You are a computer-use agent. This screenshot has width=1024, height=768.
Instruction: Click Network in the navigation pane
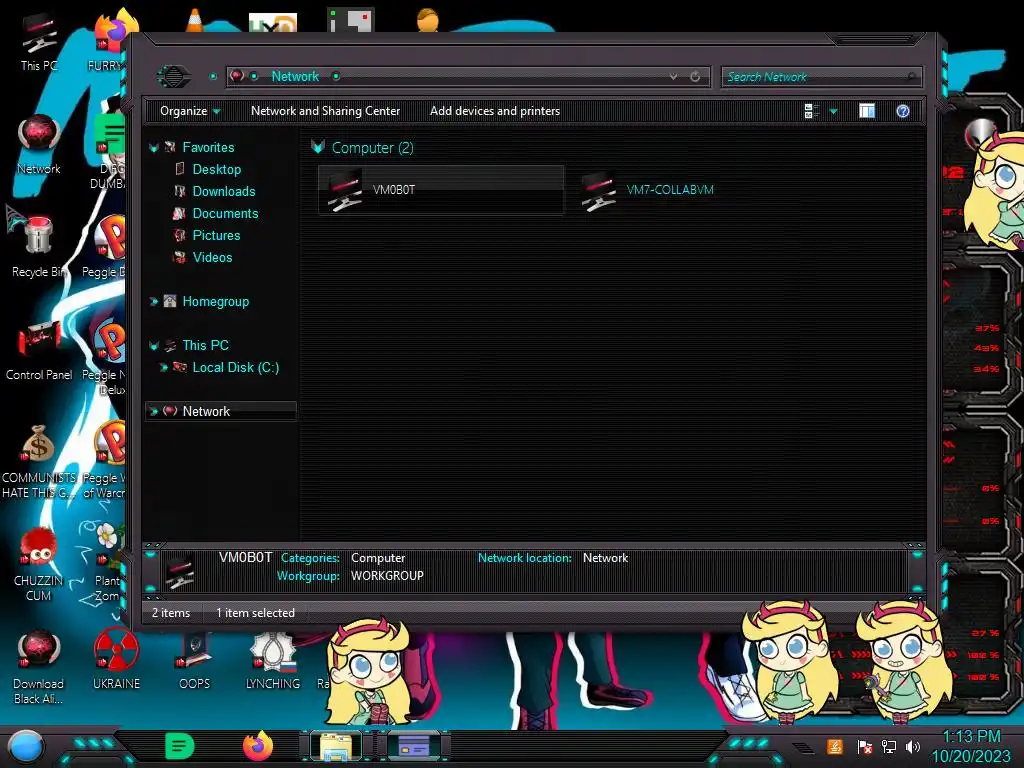point(206,411)
